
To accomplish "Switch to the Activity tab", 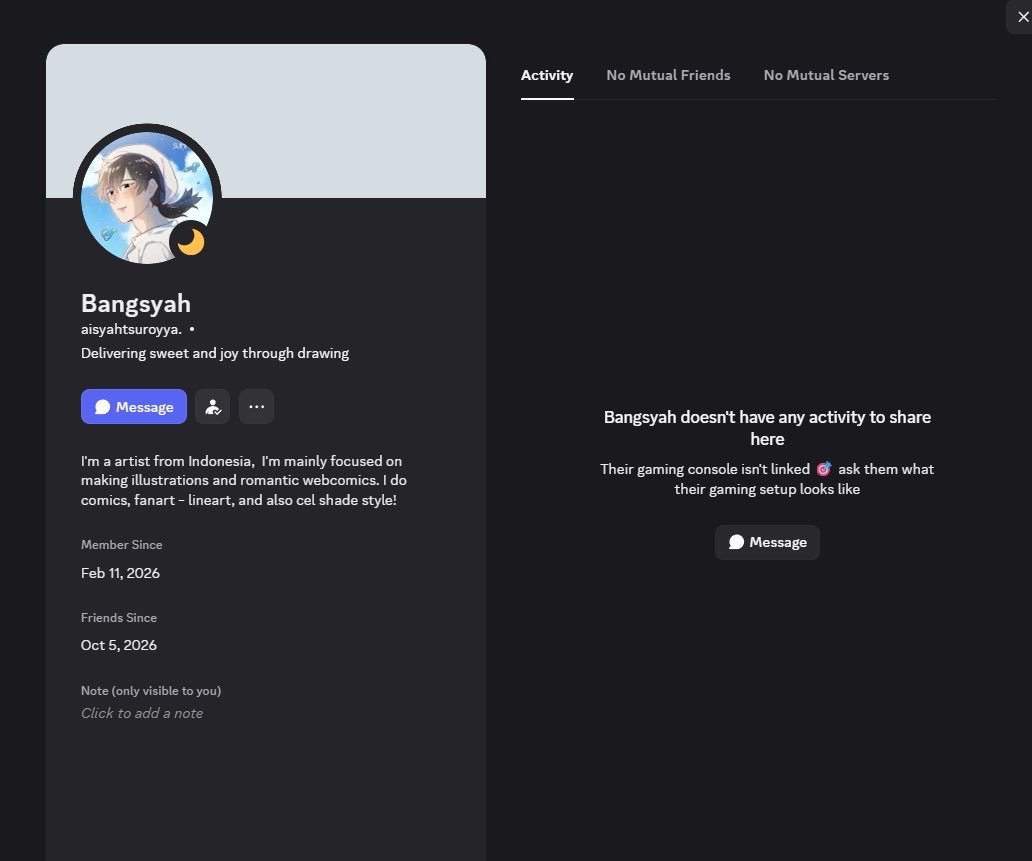I will pos(547,75).
